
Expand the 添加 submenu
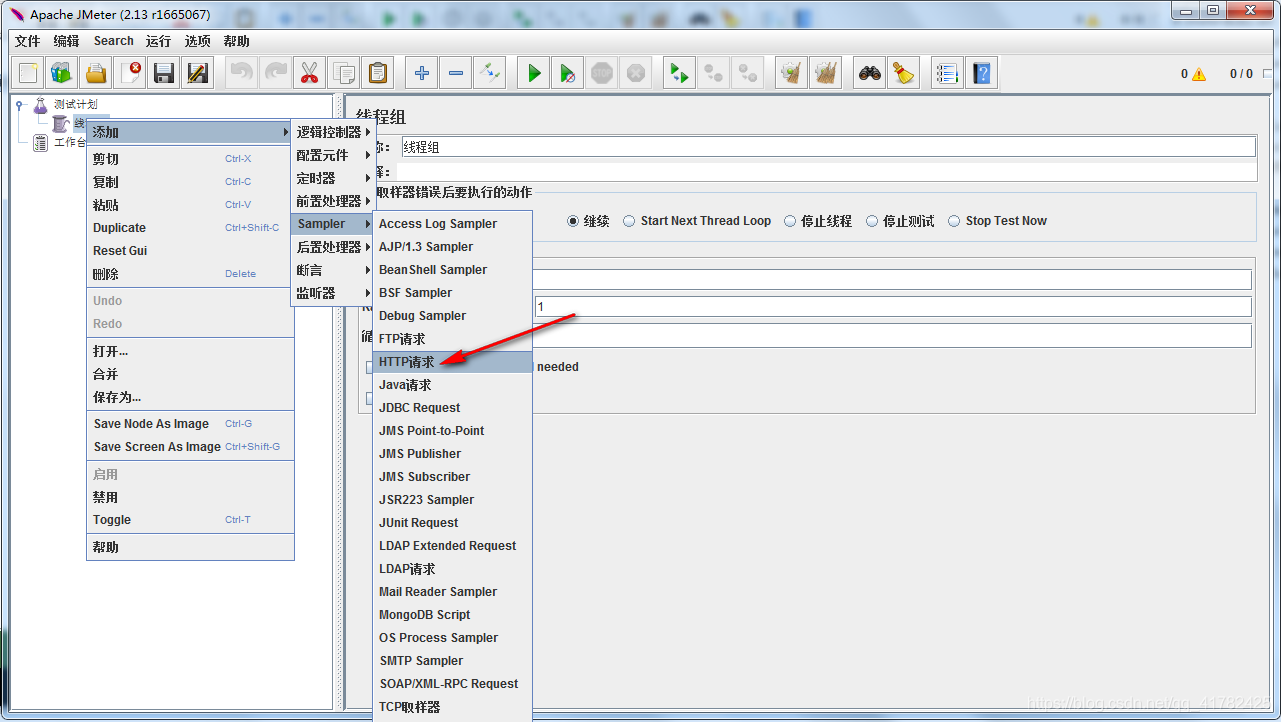[x=190, y=132]
